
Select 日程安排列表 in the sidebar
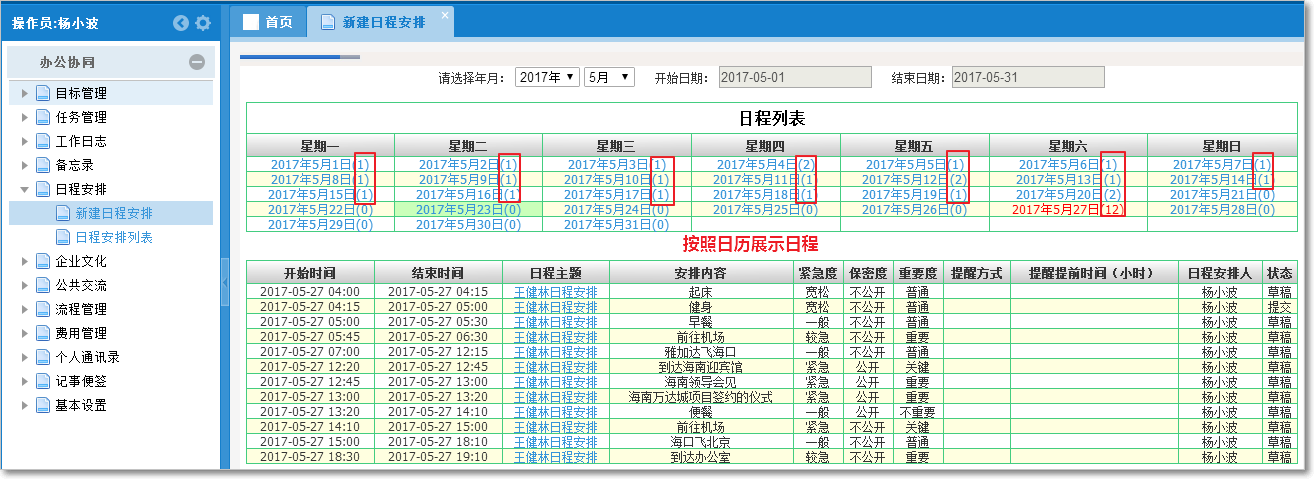[x=114, y=237]
